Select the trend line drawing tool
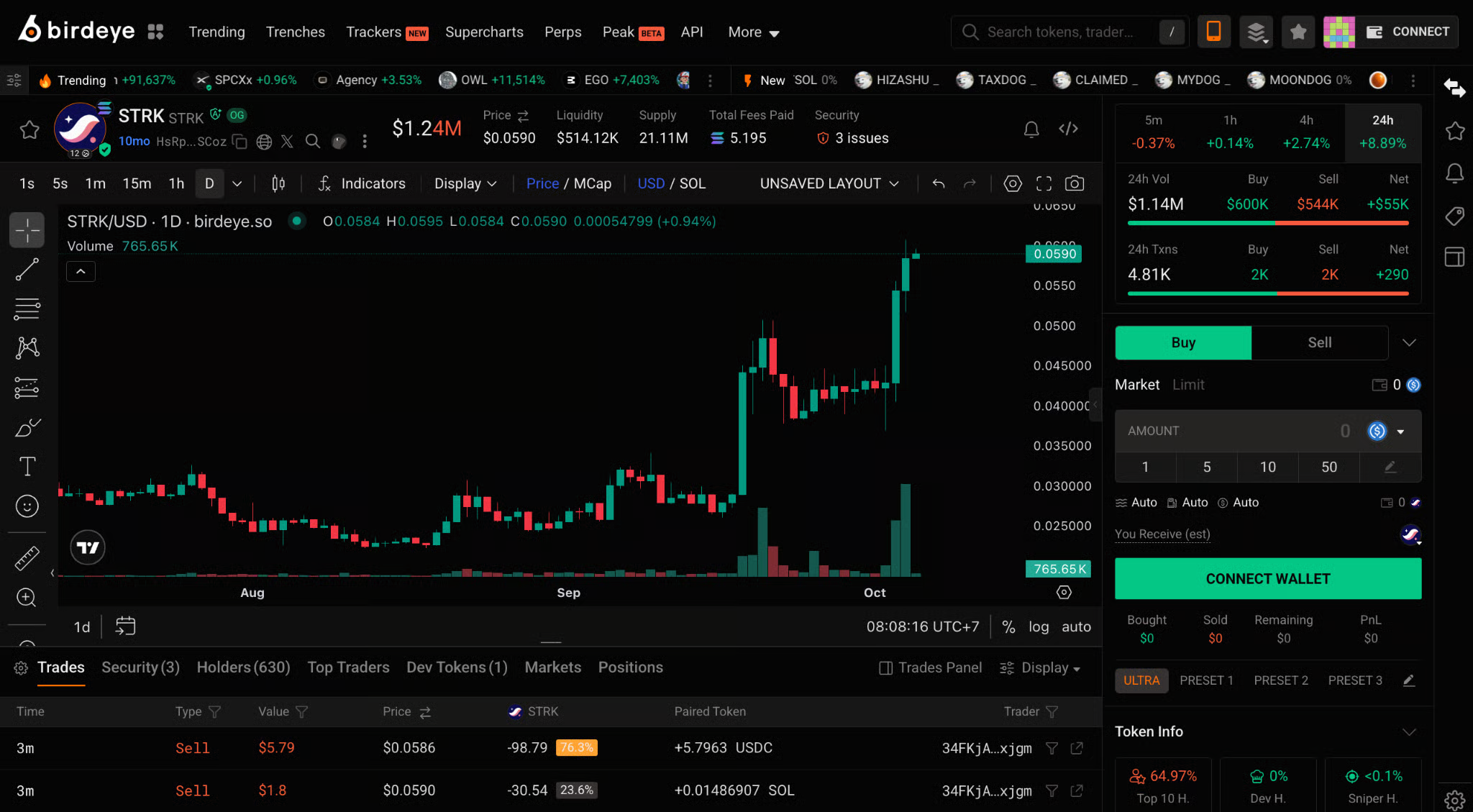Screen dimensions: 1473x812 coord(27,270)
